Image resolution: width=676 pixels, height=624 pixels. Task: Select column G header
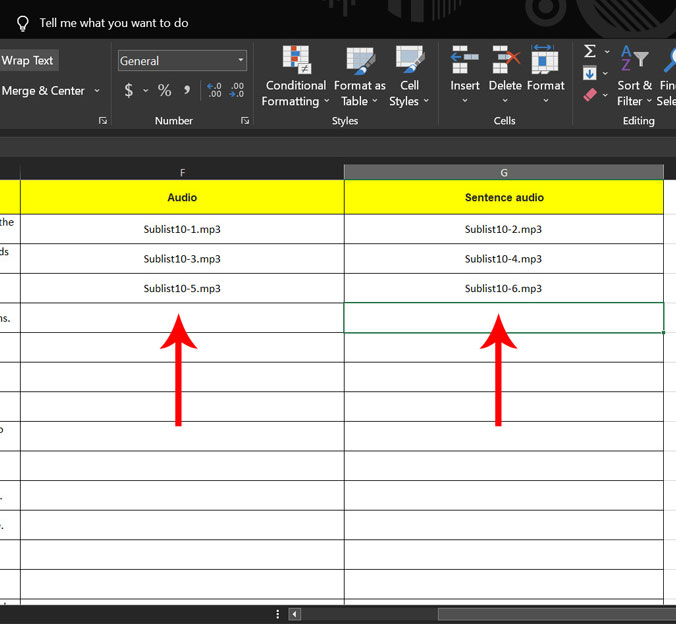[504, 172]
